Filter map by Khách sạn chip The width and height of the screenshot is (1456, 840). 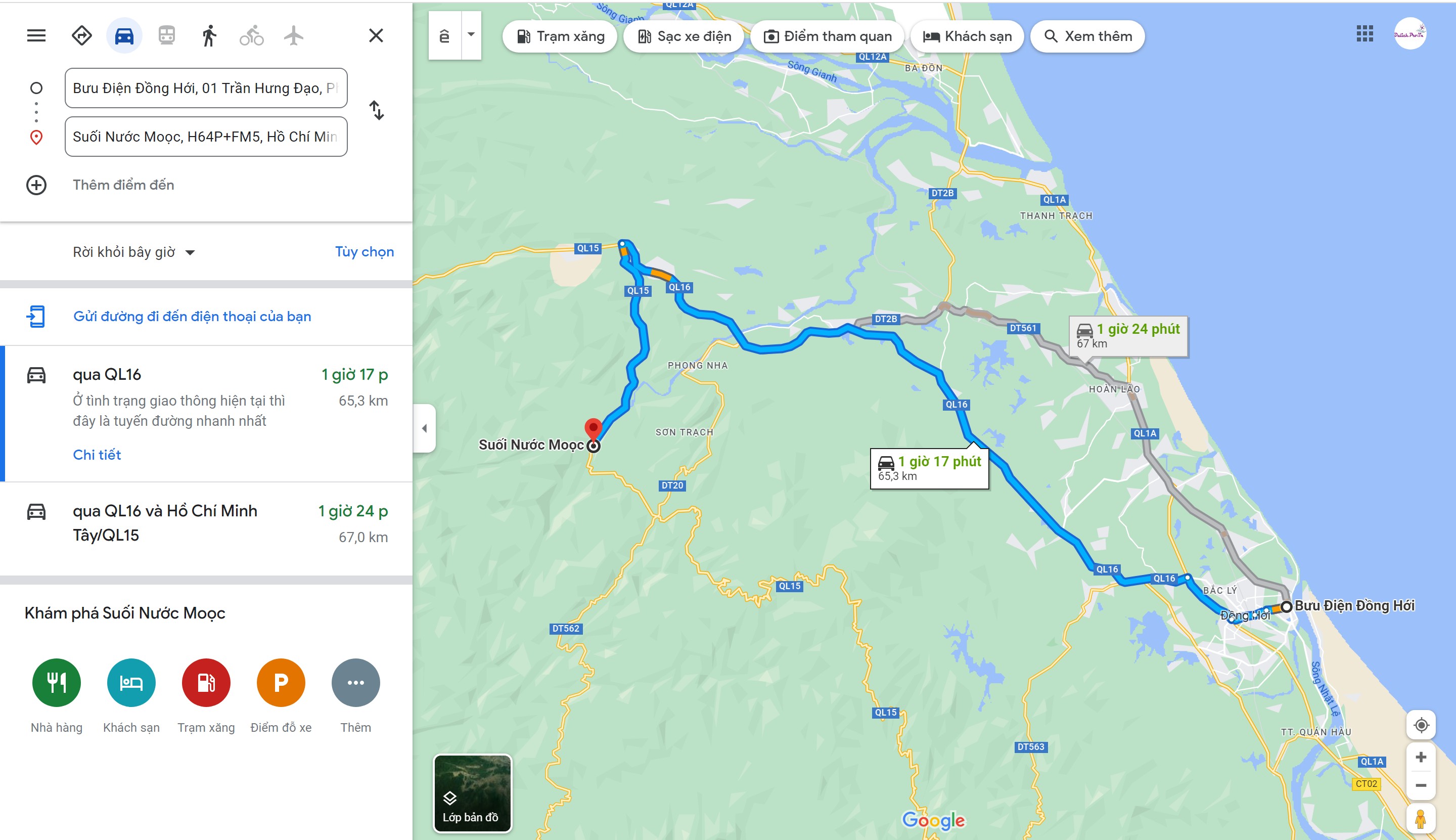(x=967, y=36)
